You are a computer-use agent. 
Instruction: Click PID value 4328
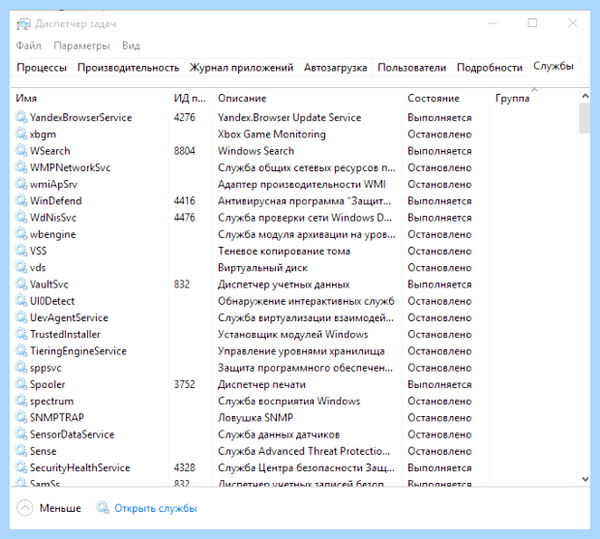point(184,467)
